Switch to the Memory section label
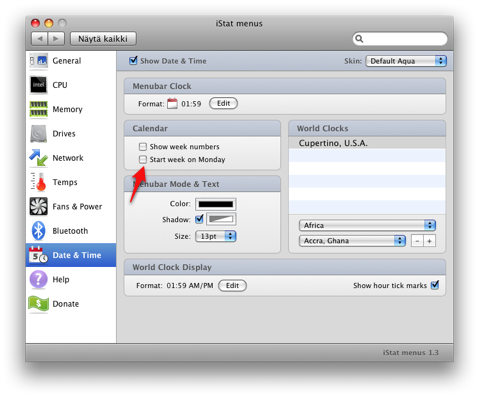The image size is (479, 397). point(67,109)
